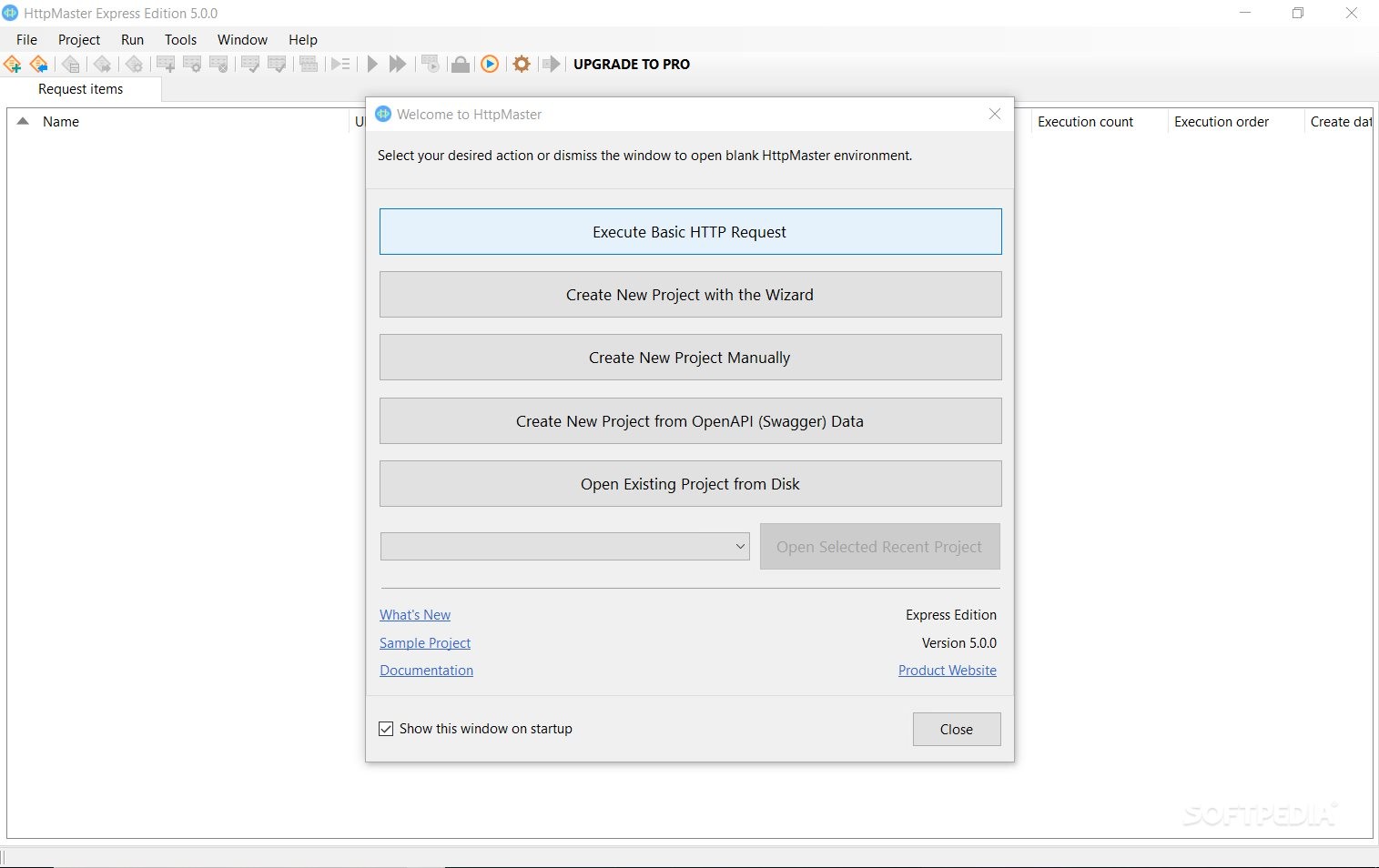Open the File menu
The height and width of the screenshot is (868, 1379).
pyautogui.click(x=26, y=39)
